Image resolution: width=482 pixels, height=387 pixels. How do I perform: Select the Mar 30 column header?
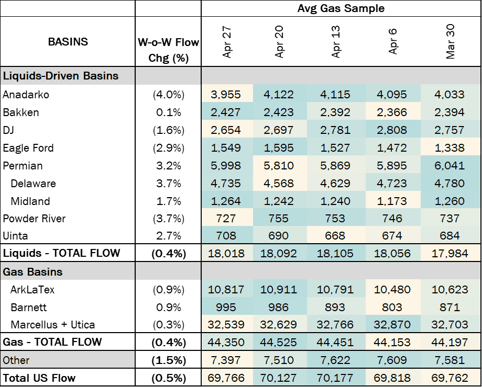pyautogui.click(x=450, y=41)
